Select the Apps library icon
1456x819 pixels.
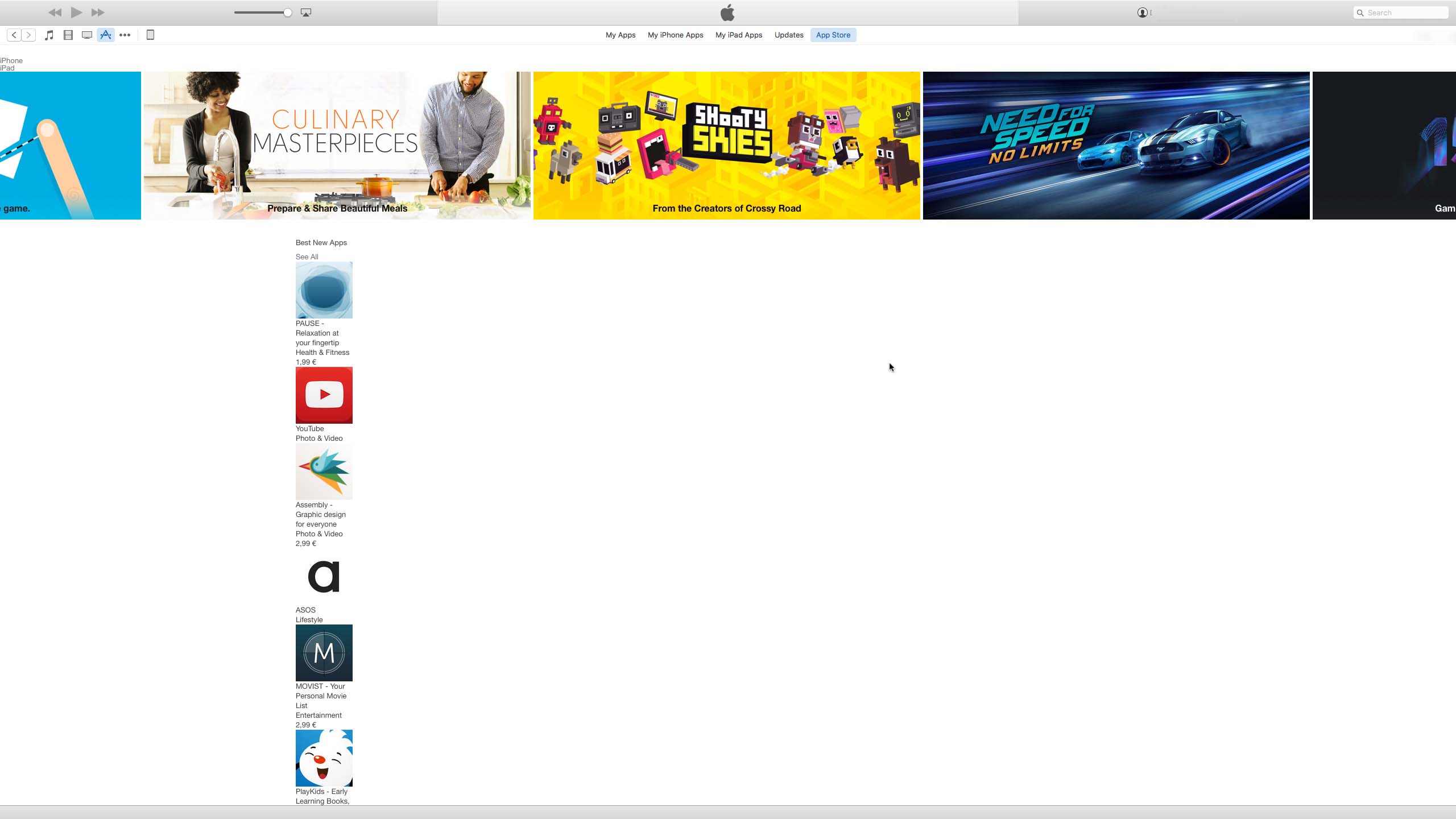pyautogui.click(x=106, y=35)
